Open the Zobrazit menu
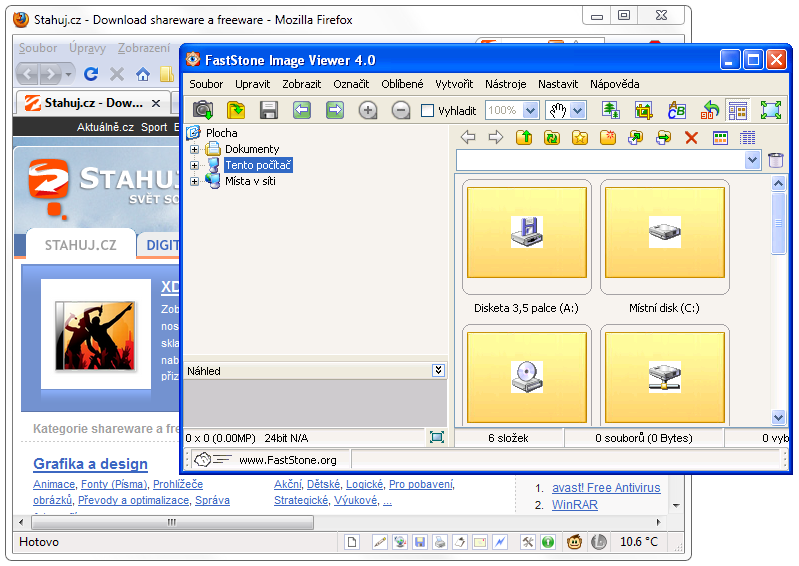The width and height of the screenshot is (799, 566). coord(302,84)
